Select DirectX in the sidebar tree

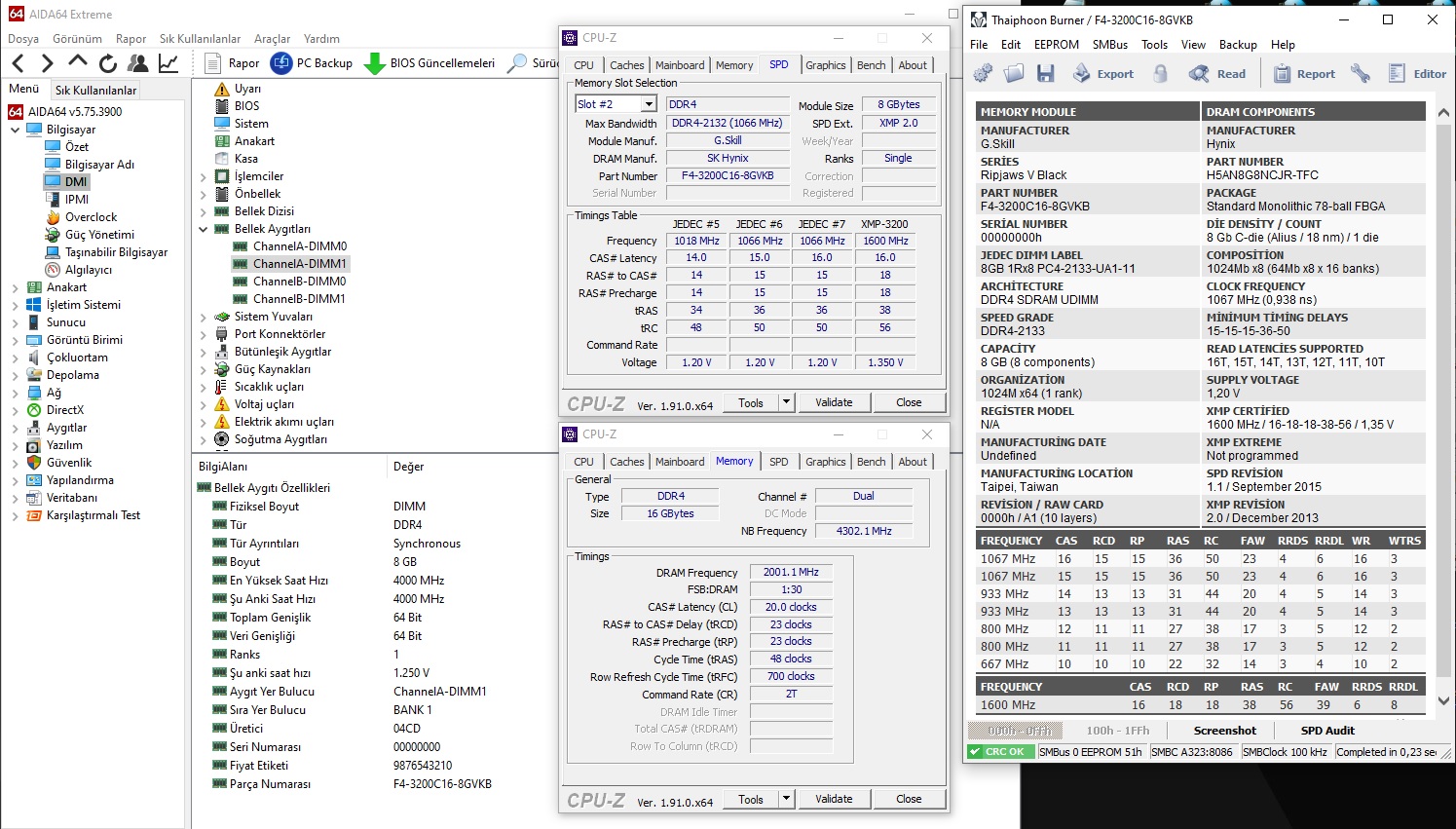(x=56, y=410)
